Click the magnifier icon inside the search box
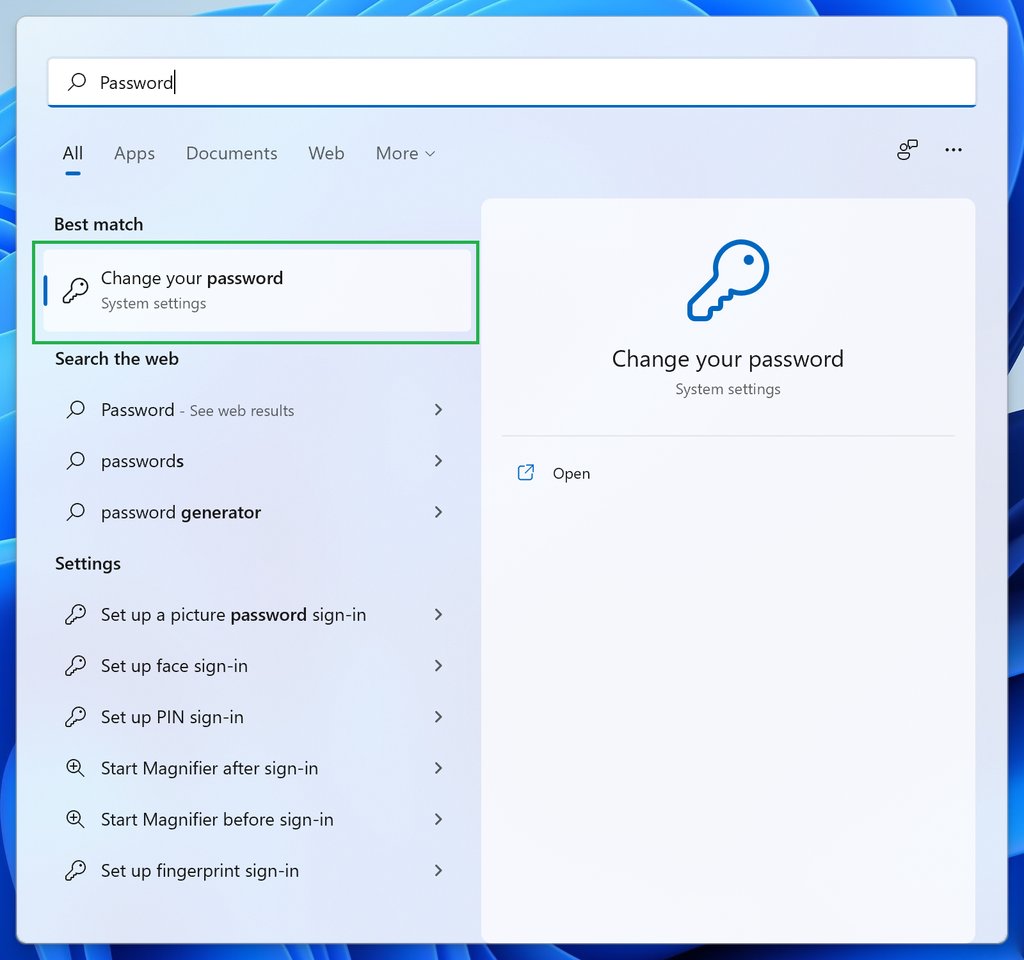 click(76, 82)
